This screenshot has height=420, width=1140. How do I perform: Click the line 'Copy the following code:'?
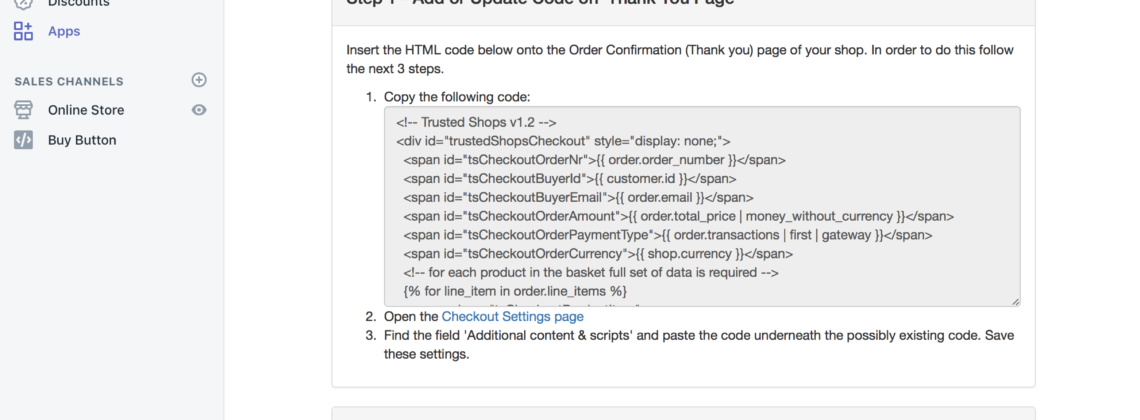click(x=457, y=97)
